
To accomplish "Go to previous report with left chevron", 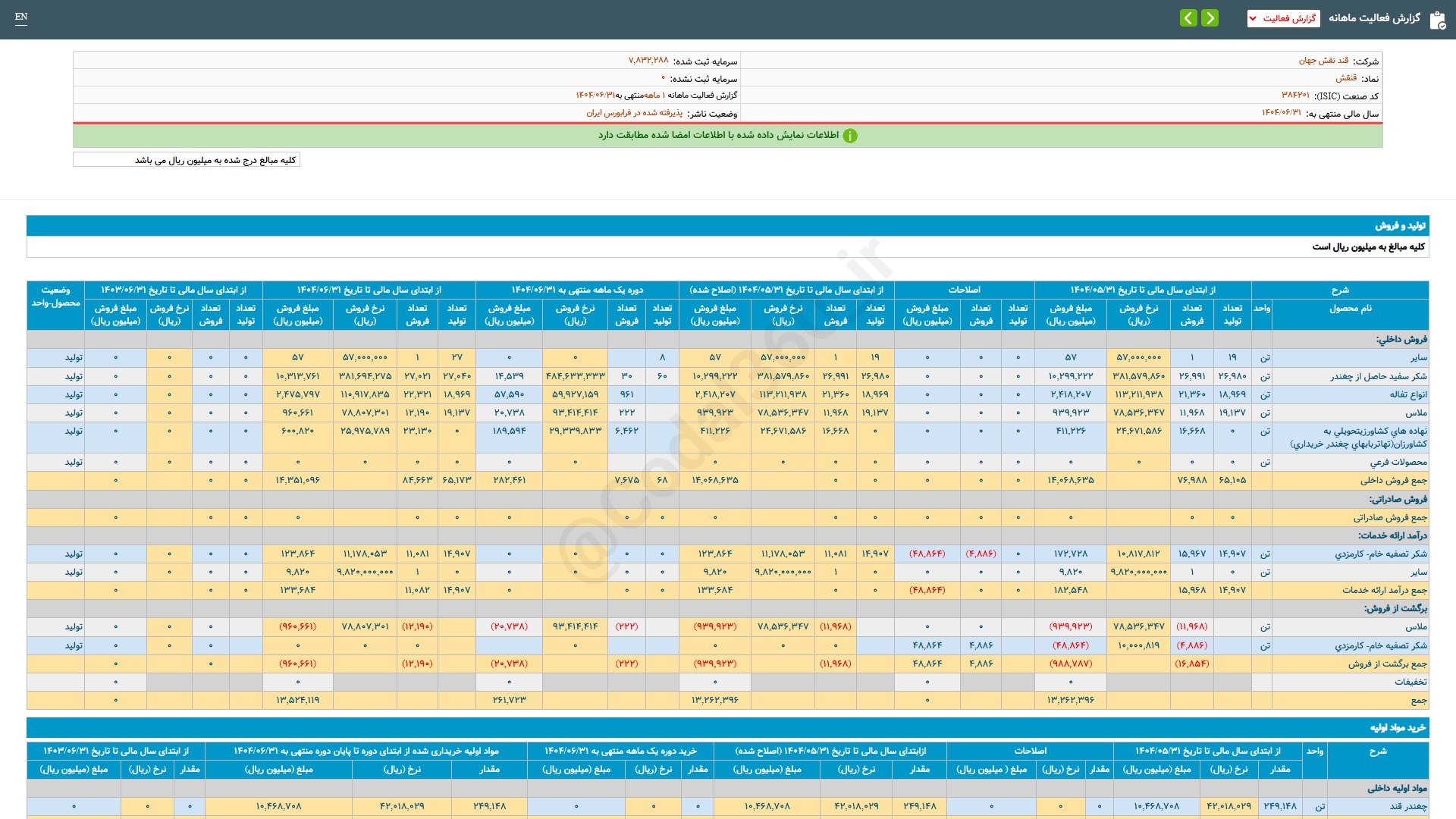I will point(1188,18).
